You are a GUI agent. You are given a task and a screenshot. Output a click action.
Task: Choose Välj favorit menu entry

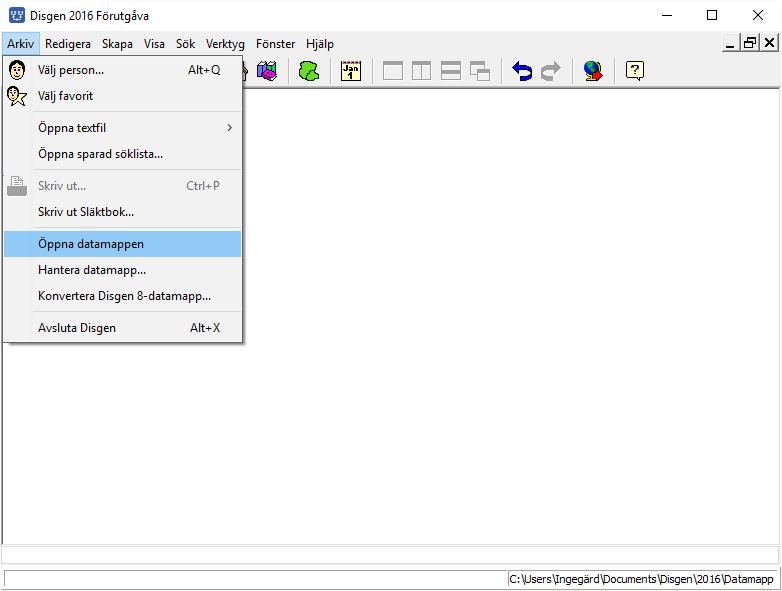point(122,96)
